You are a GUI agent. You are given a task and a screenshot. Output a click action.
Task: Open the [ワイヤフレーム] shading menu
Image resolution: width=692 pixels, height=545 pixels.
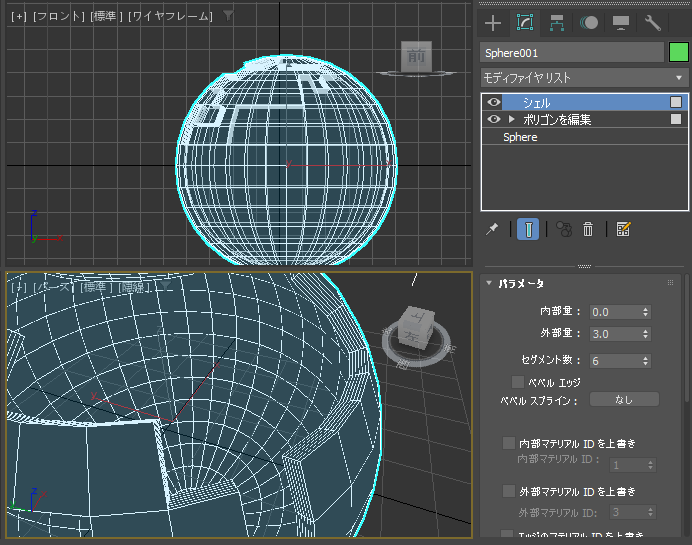click(x=170, y=16)
